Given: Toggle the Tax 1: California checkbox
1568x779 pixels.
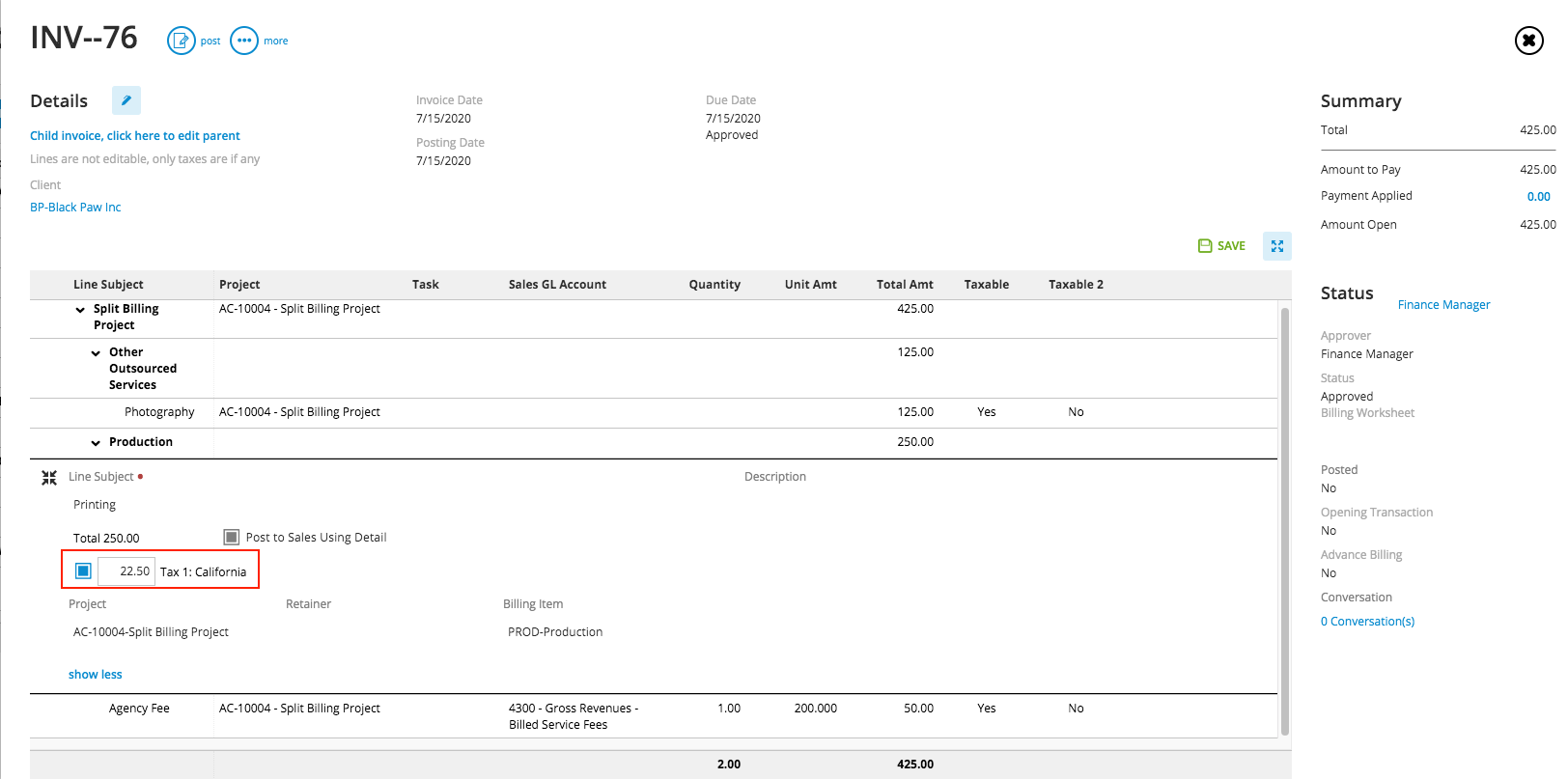Looking at the screenshot, I should point(84,571).
